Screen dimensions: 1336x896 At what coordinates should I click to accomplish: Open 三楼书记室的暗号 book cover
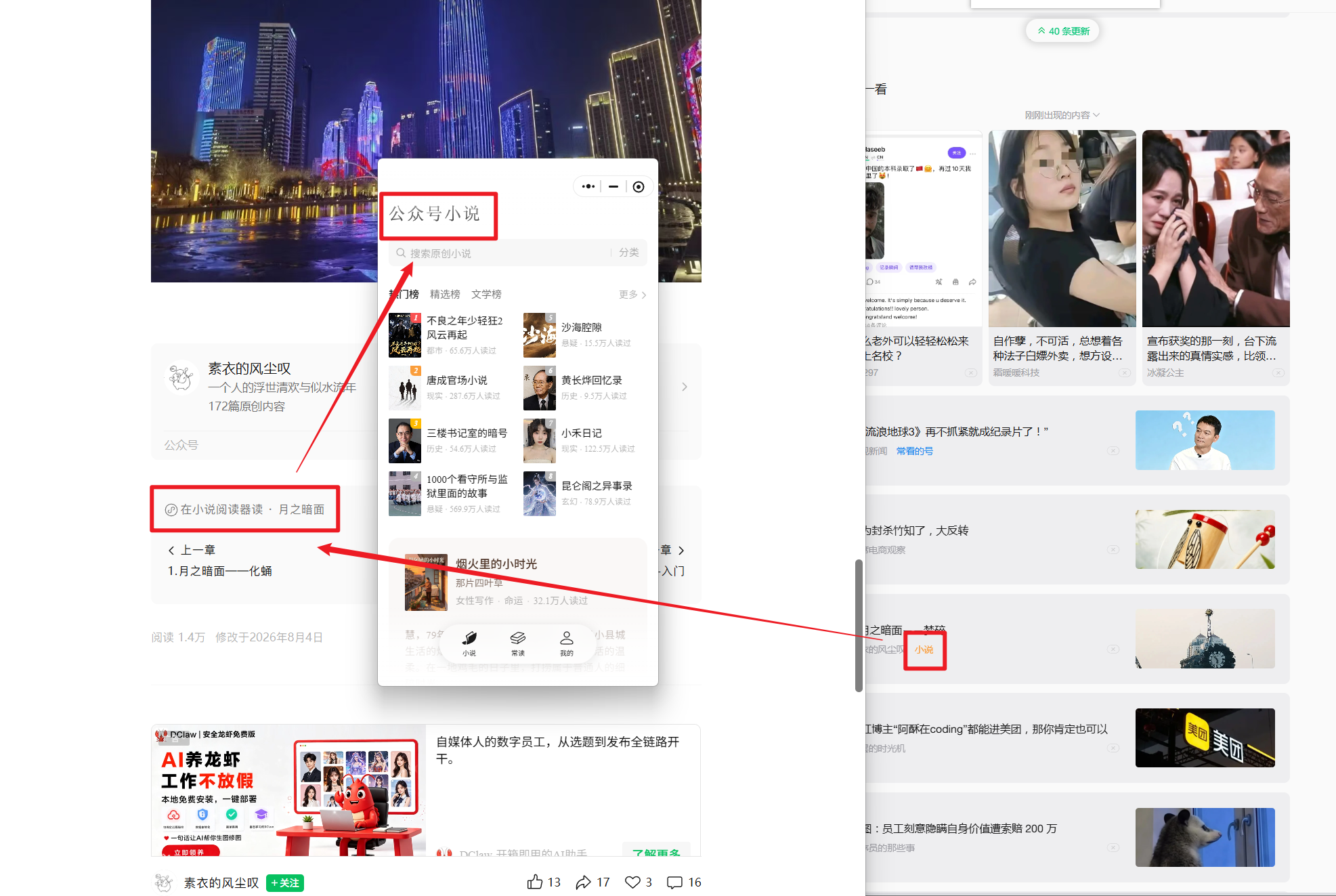pyautogui.click(x=405, y=441)
